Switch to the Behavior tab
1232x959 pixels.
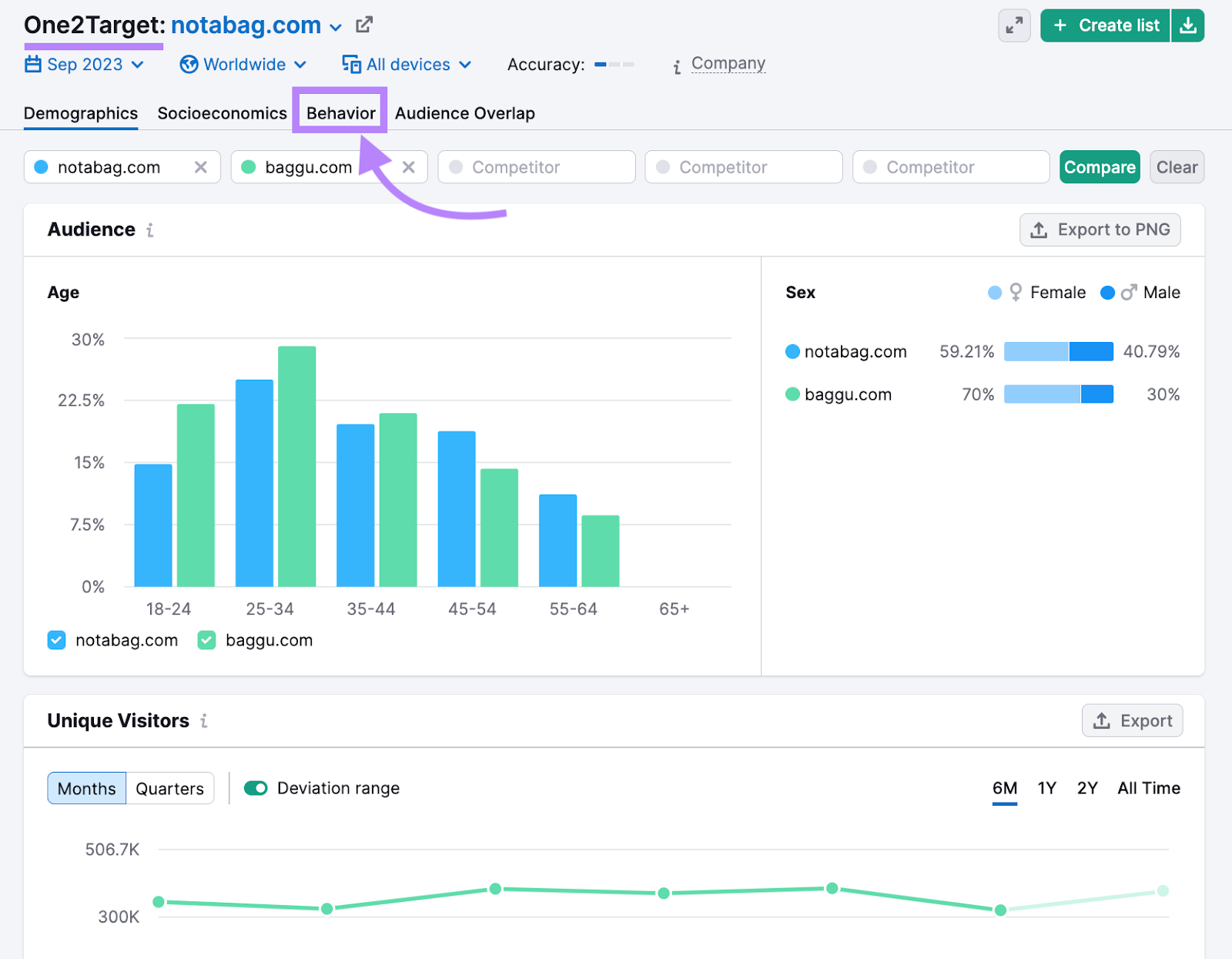click(340, 112)
